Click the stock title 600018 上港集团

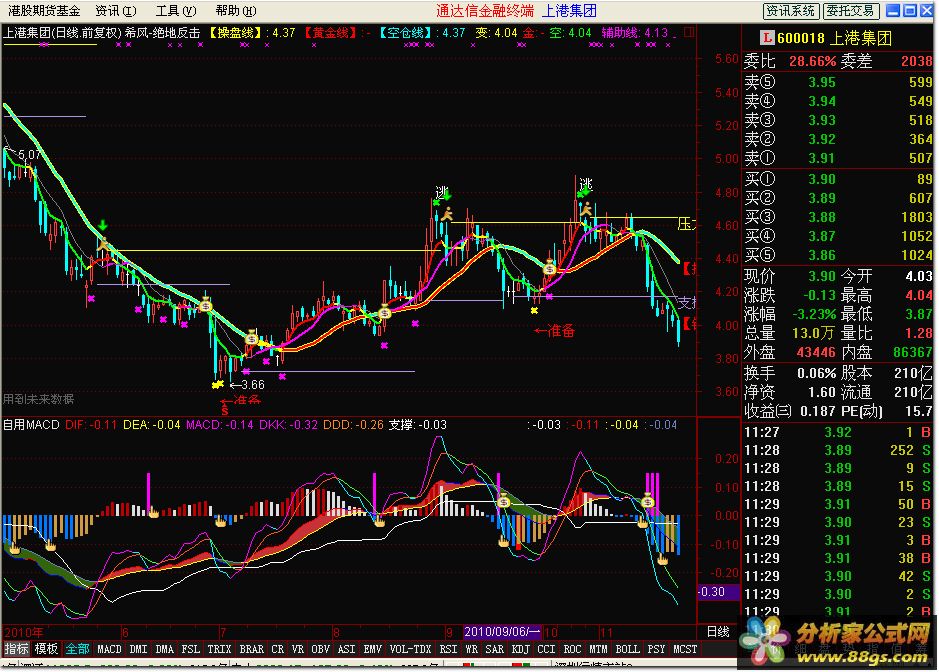tap(834, 38)
